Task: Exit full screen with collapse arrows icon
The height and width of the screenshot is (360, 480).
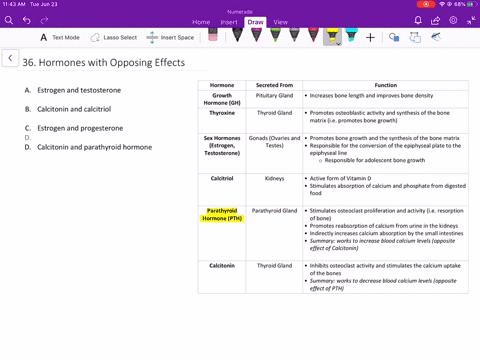Action: click(471, 21)
